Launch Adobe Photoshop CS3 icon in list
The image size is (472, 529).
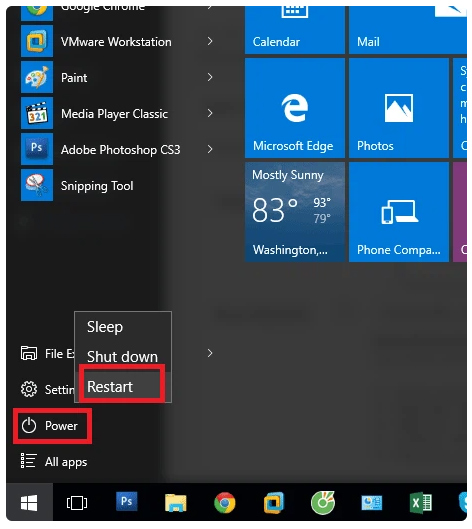[37, 149]
